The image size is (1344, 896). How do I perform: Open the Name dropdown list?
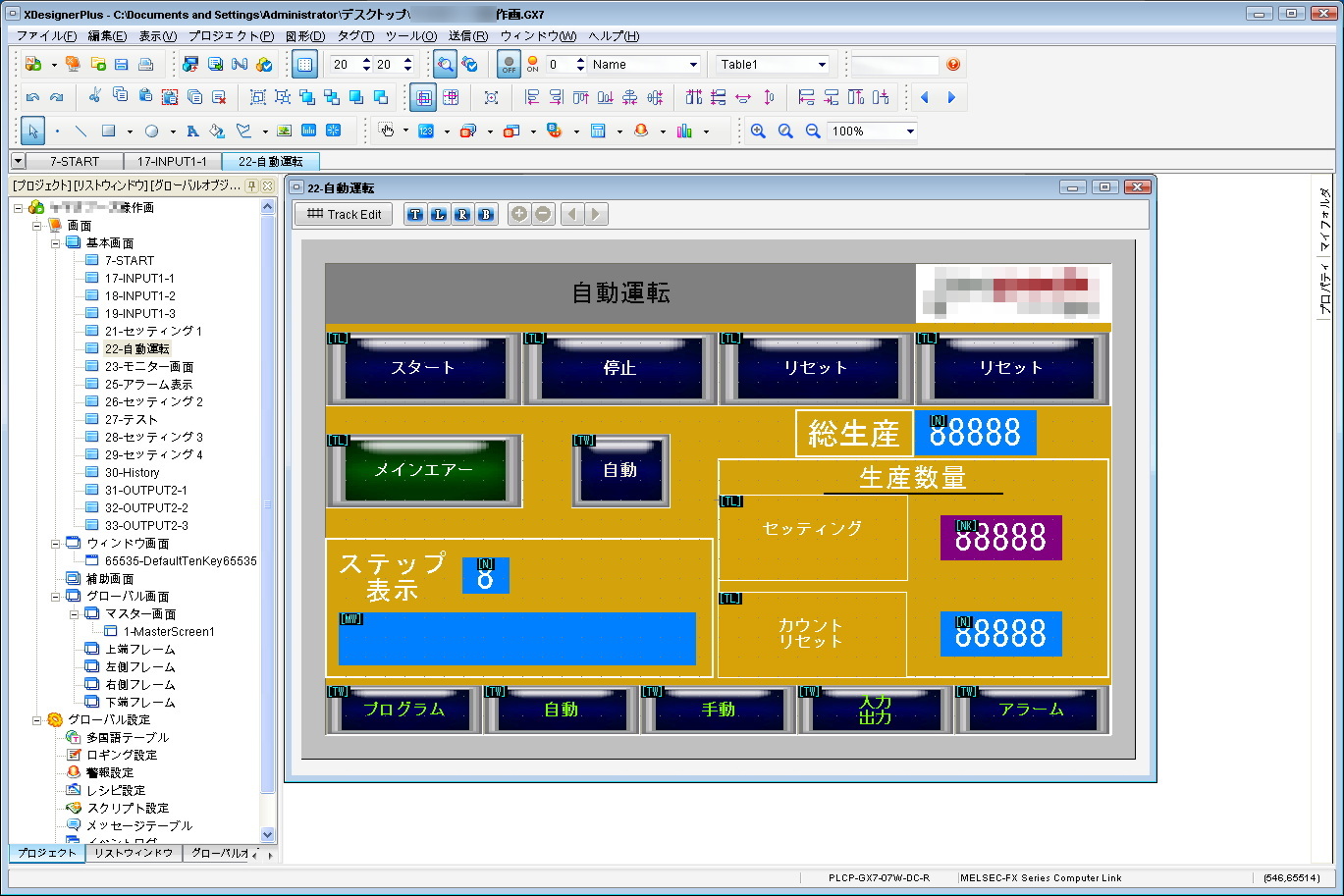tap(693, 65)
